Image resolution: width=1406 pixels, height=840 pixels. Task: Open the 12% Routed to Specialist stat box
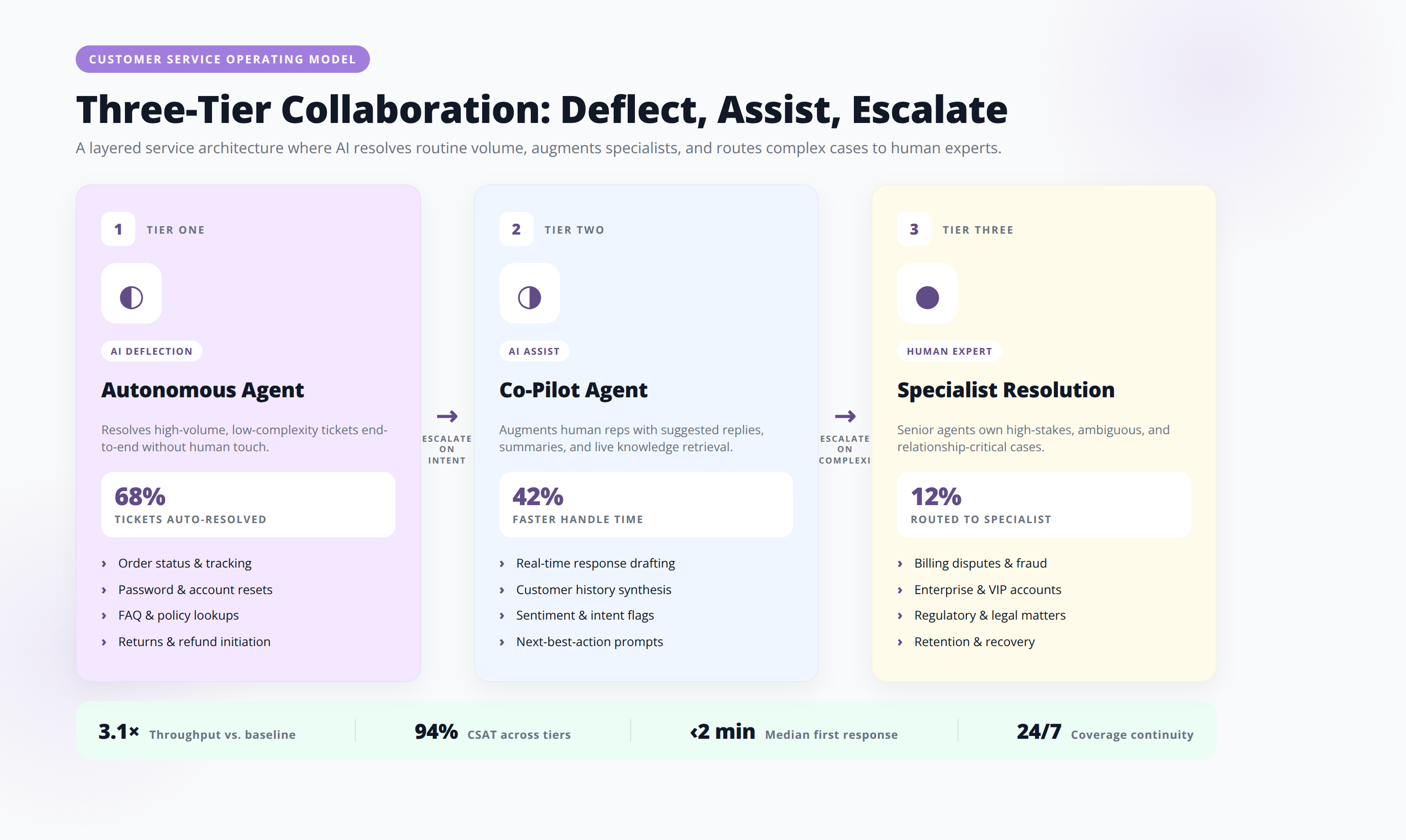click(x=1044, y=504)
